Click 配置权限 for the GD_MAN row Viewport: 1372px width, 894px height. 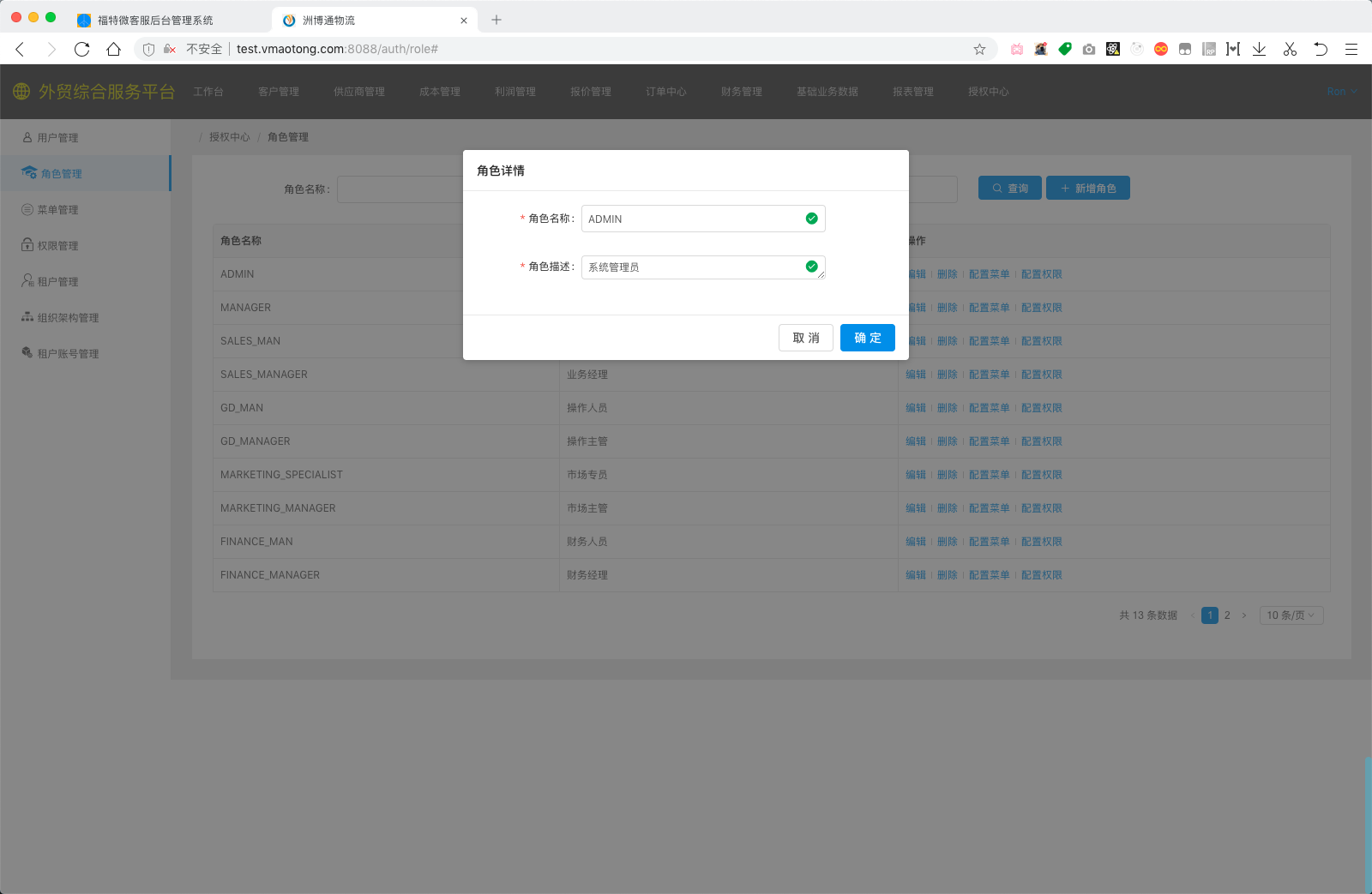click(x=1042, y=408)
